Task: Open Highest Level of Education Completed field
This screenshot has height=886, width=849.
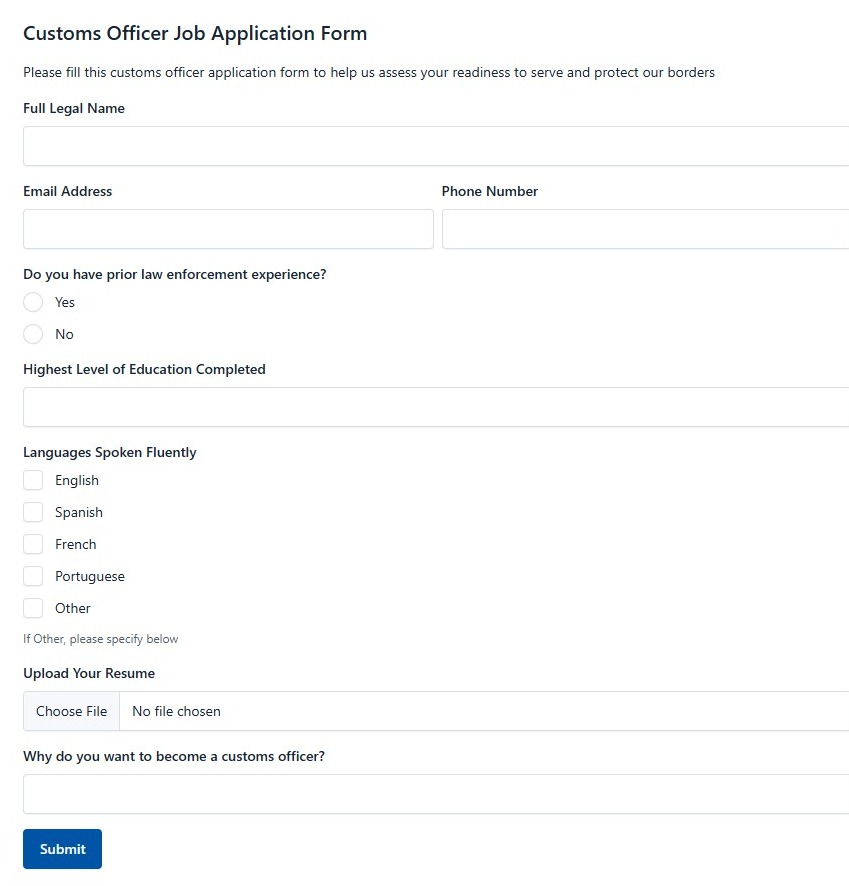Action: 436,407
